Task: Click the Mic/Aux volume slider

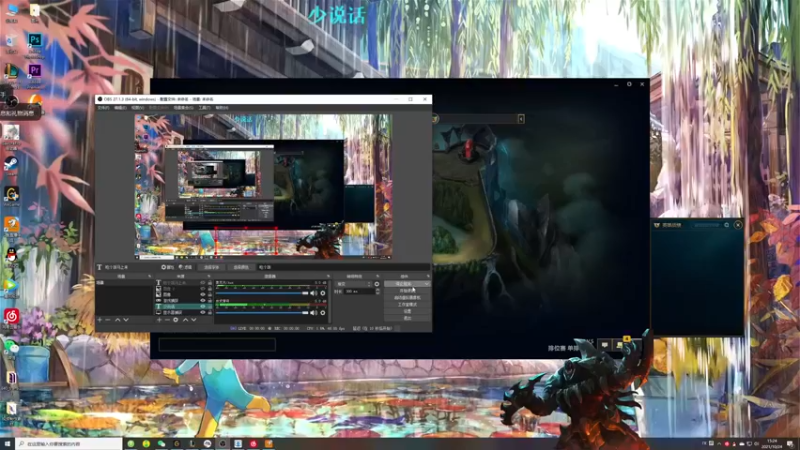Action: [x=262, y=293]
